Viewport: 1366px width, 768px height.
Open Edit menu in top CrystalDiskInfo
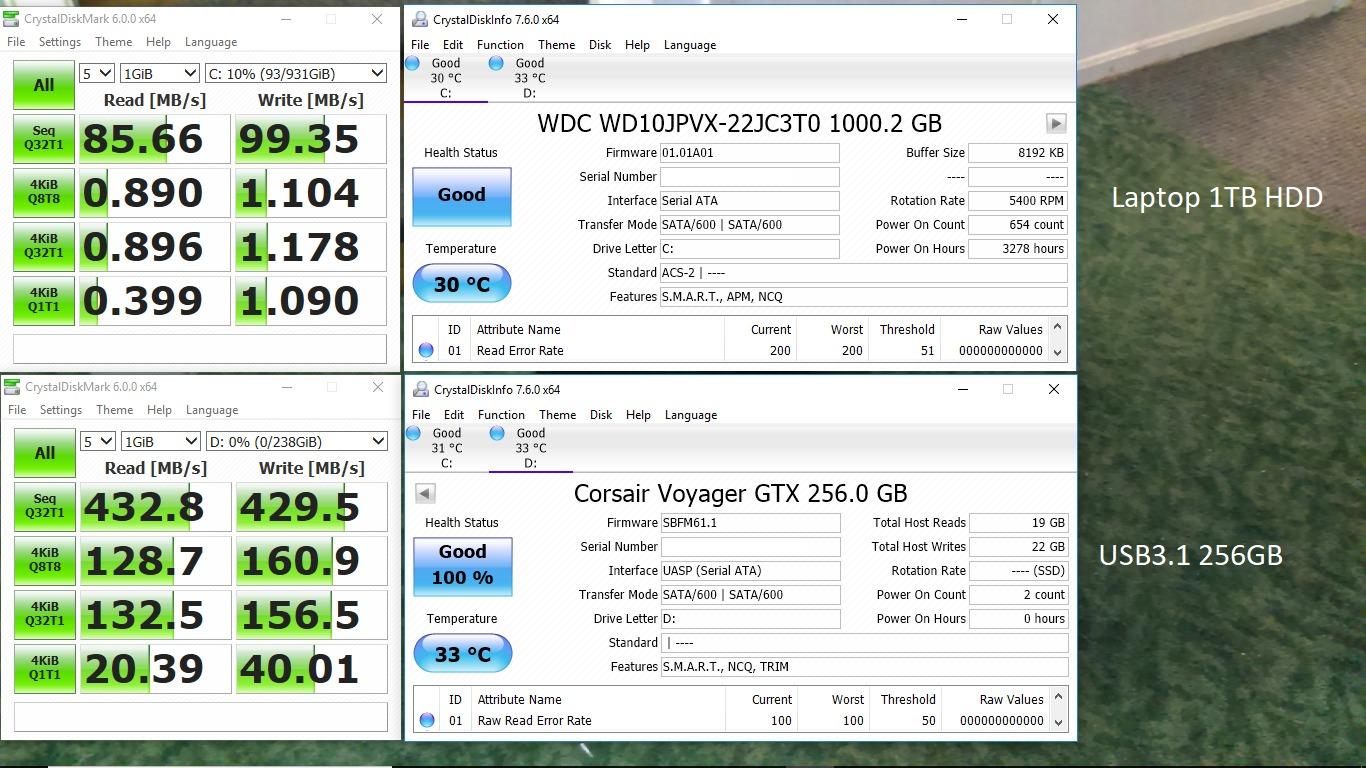(x=453, y=45)
